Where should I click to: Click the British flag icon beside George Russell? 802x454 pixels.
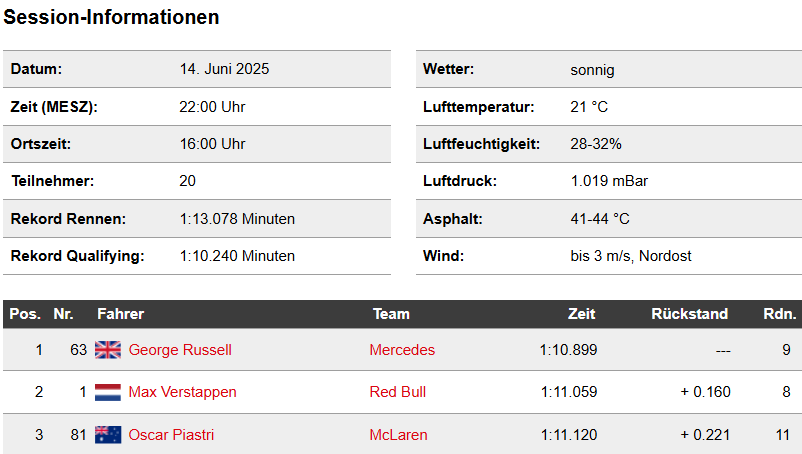pos(108,350)
